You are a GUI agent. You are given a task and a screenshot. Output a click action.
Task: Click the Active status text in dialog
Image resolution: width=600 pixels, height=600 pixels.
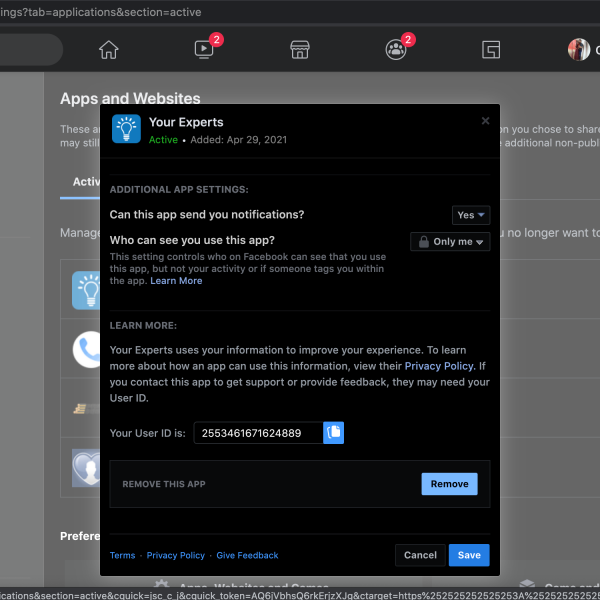(x=163, y=140)
